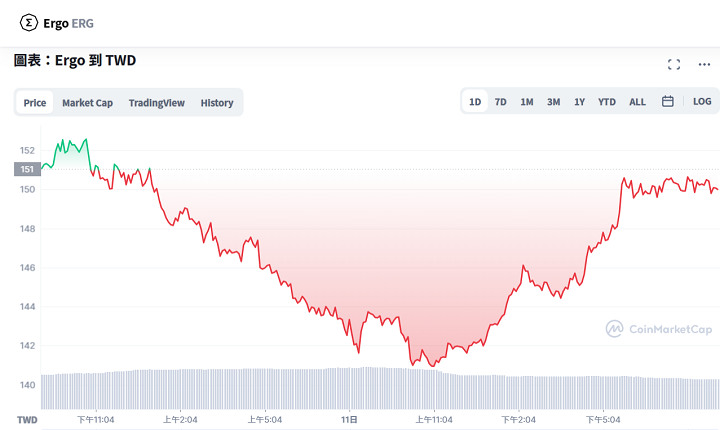The image size is (720, 430).
Task: Click the 下午11:04 time axis label
Action: [96, 419]
